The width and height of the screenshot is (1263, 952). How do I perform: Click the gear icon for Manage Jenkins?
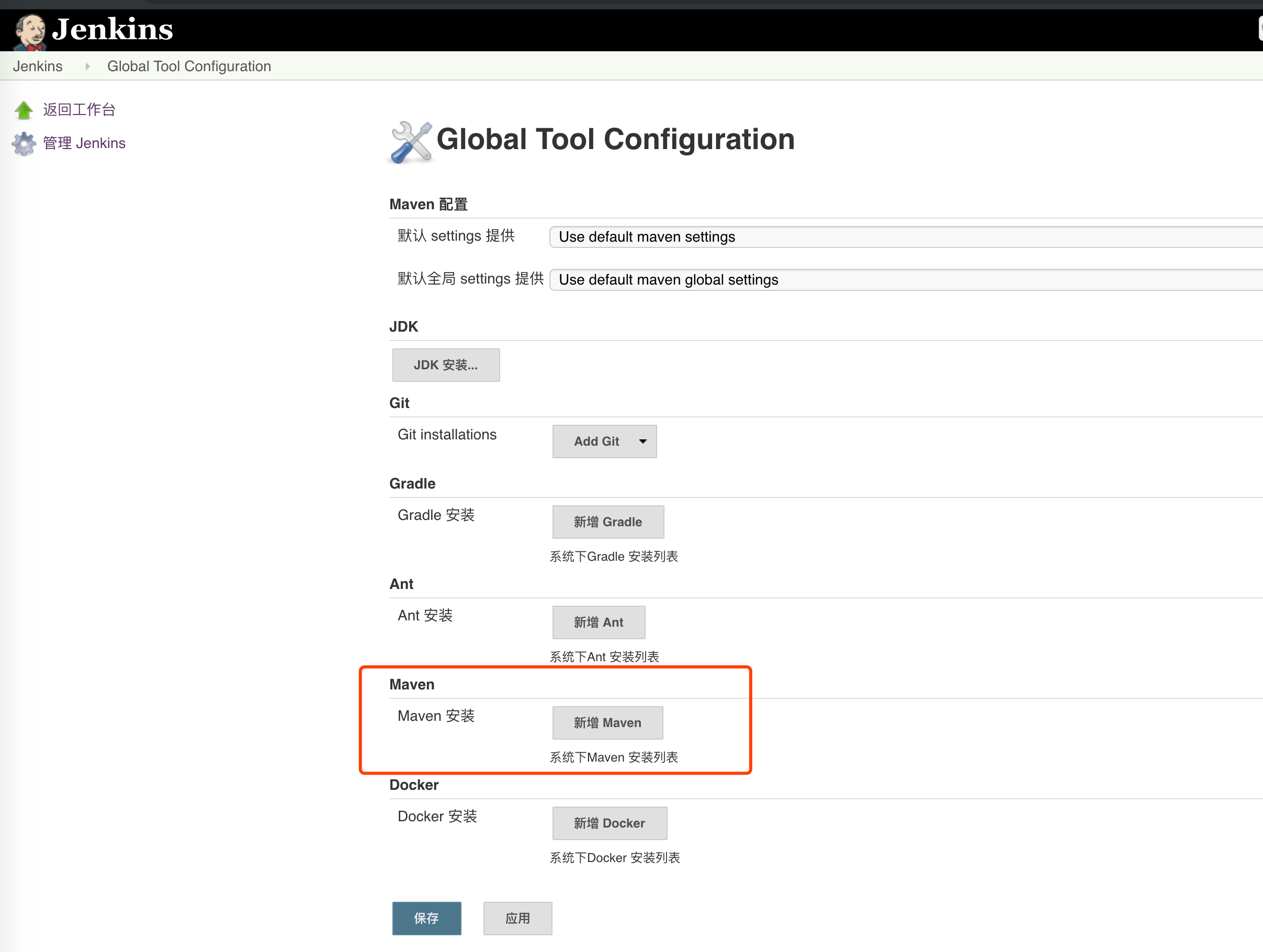[x=24, y=144]
